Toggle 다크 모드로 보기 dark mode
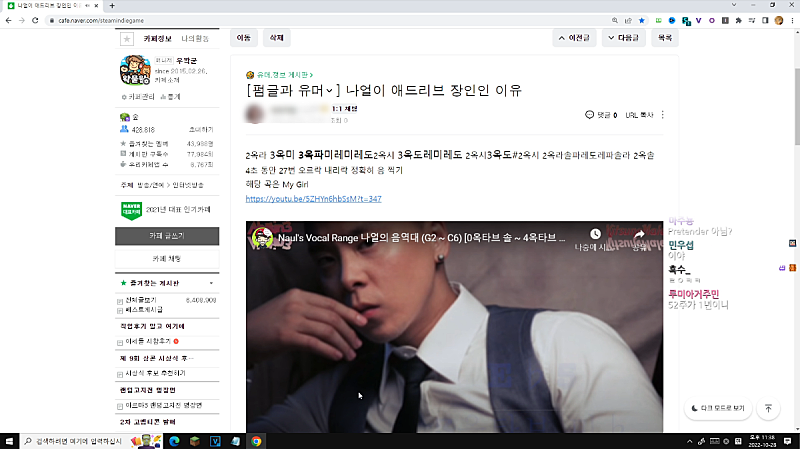Viewport: 800px width, 449px height. coord(718,408)
